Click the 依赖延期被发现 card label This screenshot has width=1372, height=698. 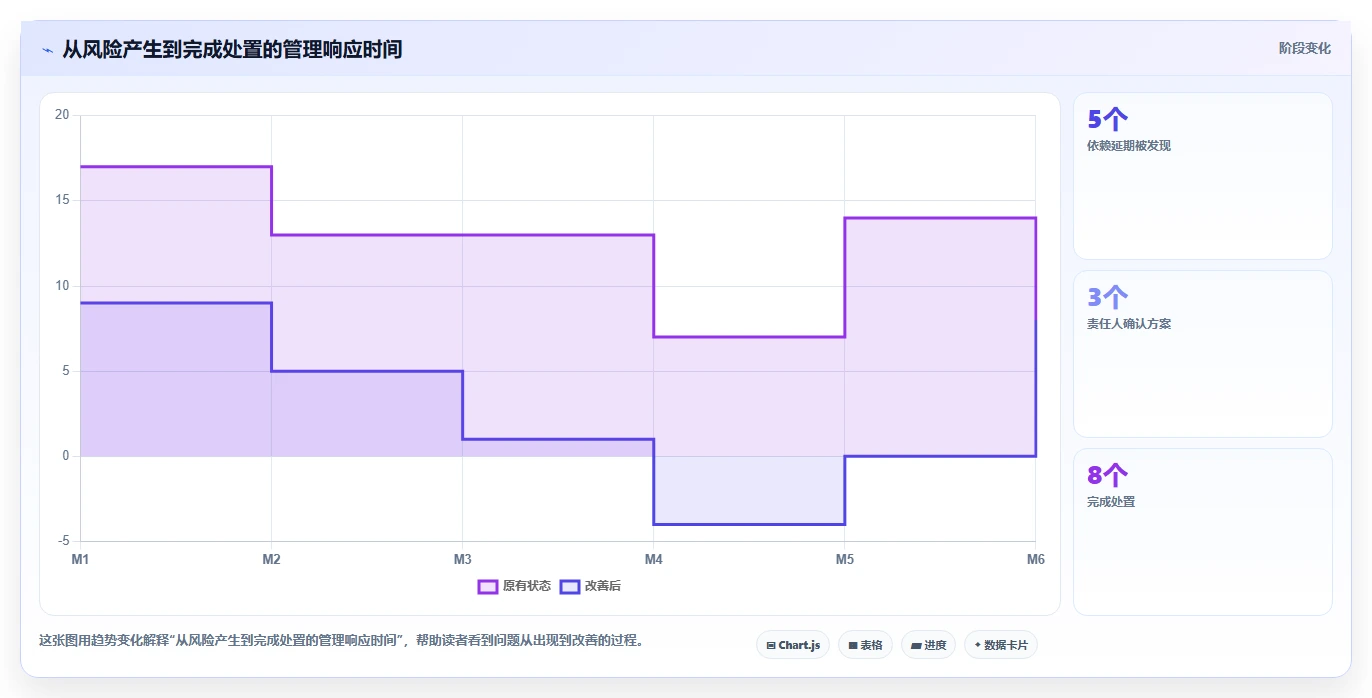tap(1129, 146)
